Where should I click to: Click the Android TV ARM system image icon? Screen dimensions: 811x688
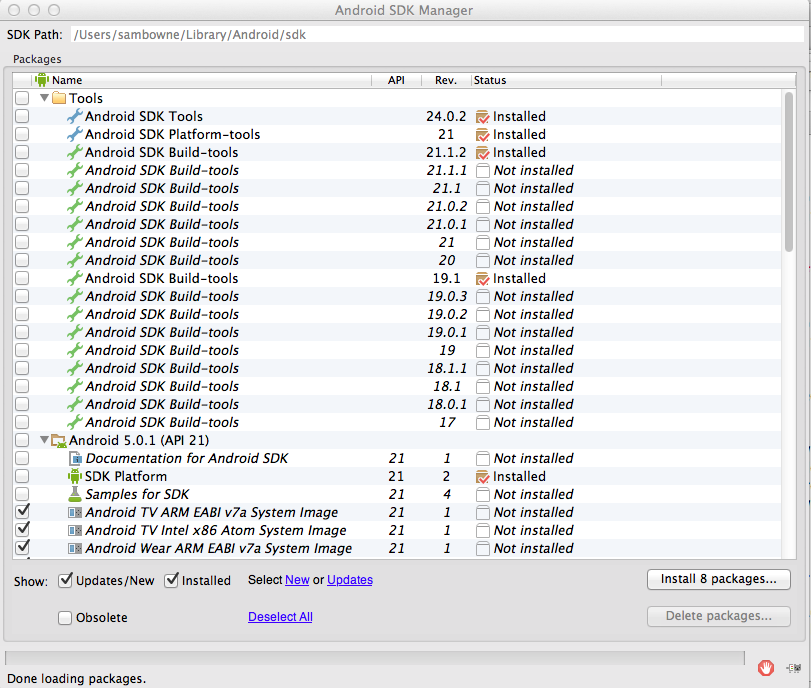click(74, 513)
